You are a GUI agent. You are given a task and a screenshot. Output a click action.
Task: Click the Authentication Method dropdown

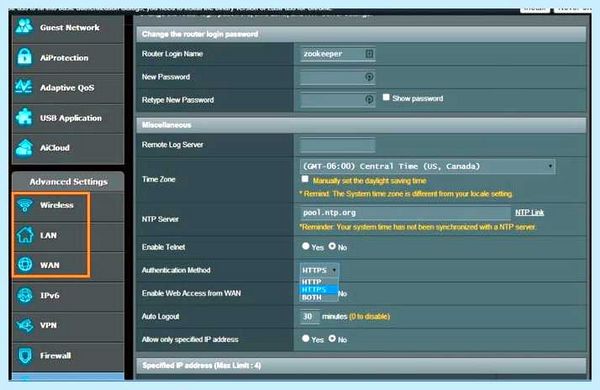(x=319, y=270)
